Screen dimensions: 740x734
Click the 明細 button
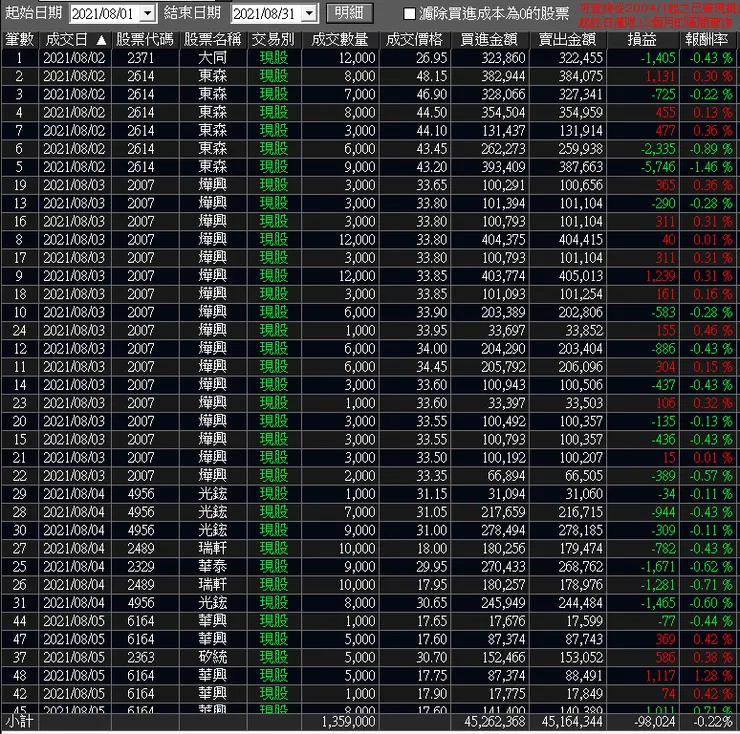click(x=349, y=13)
